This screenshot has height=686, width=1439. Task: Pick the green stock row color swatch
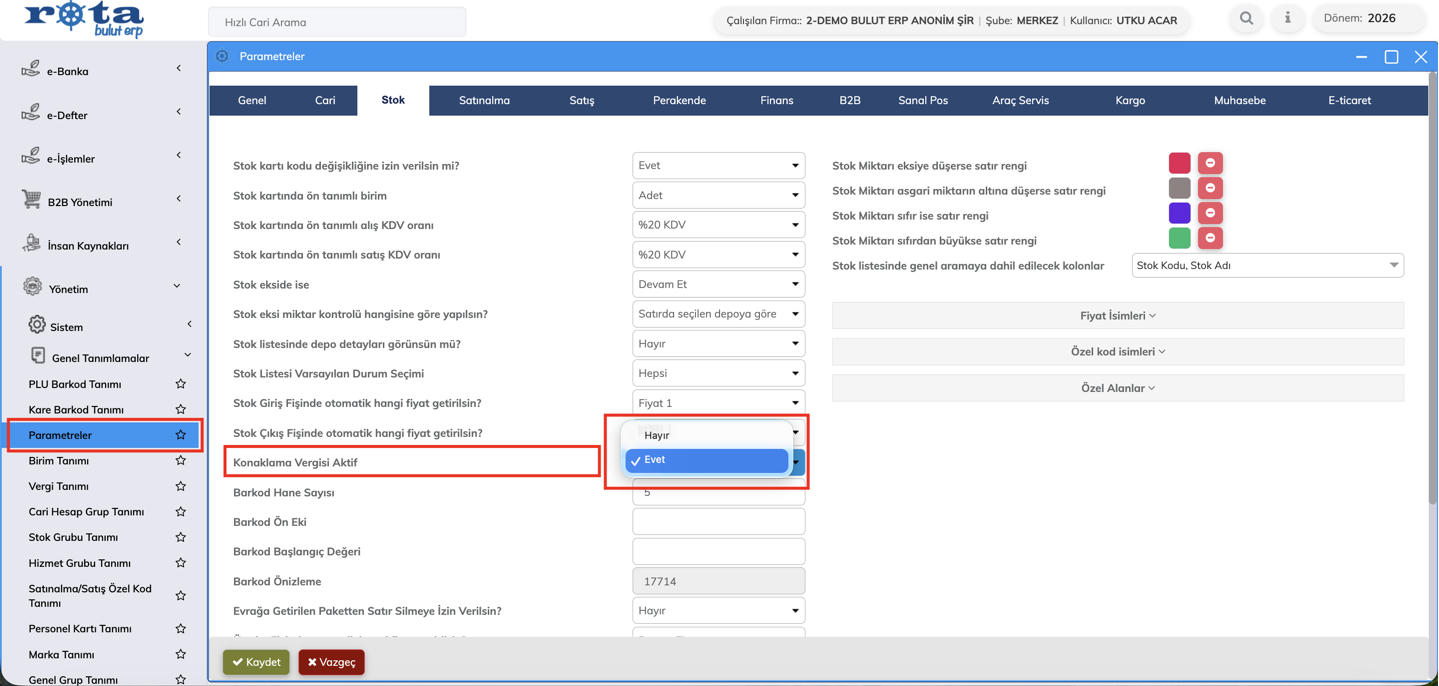coord(1179,238)
